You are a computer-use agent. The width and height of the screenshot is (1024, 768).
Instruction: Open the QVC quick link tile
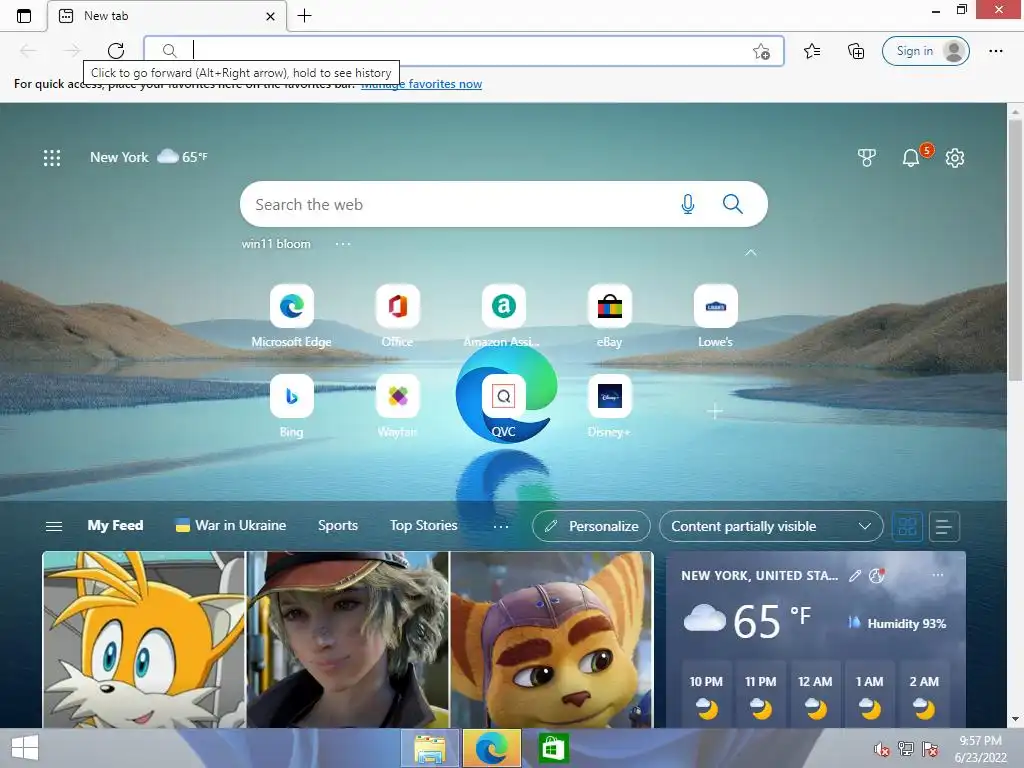point(503,405)
